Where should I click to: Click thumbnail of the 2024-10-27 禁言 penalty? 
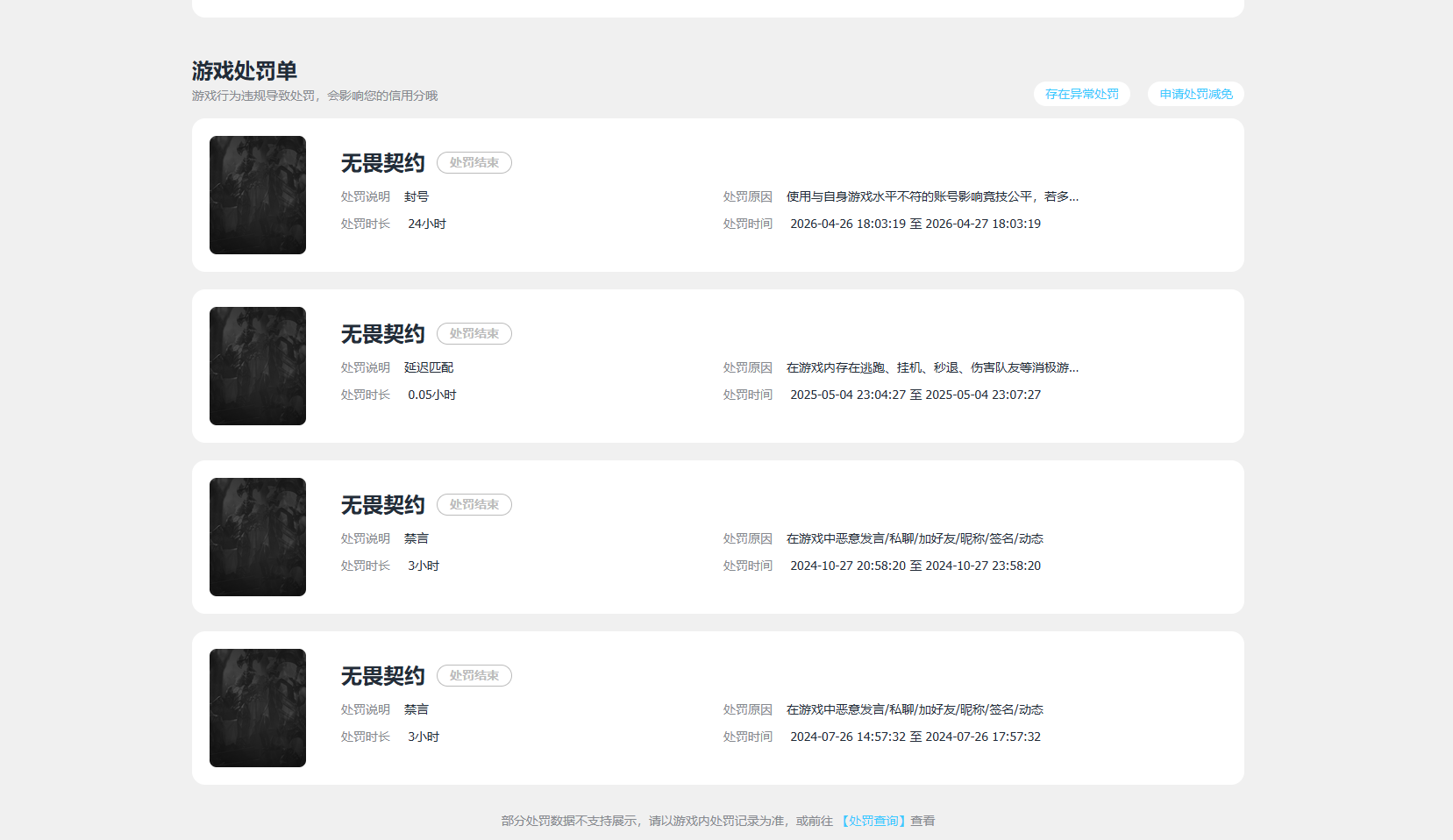click(x=258, y=537)
